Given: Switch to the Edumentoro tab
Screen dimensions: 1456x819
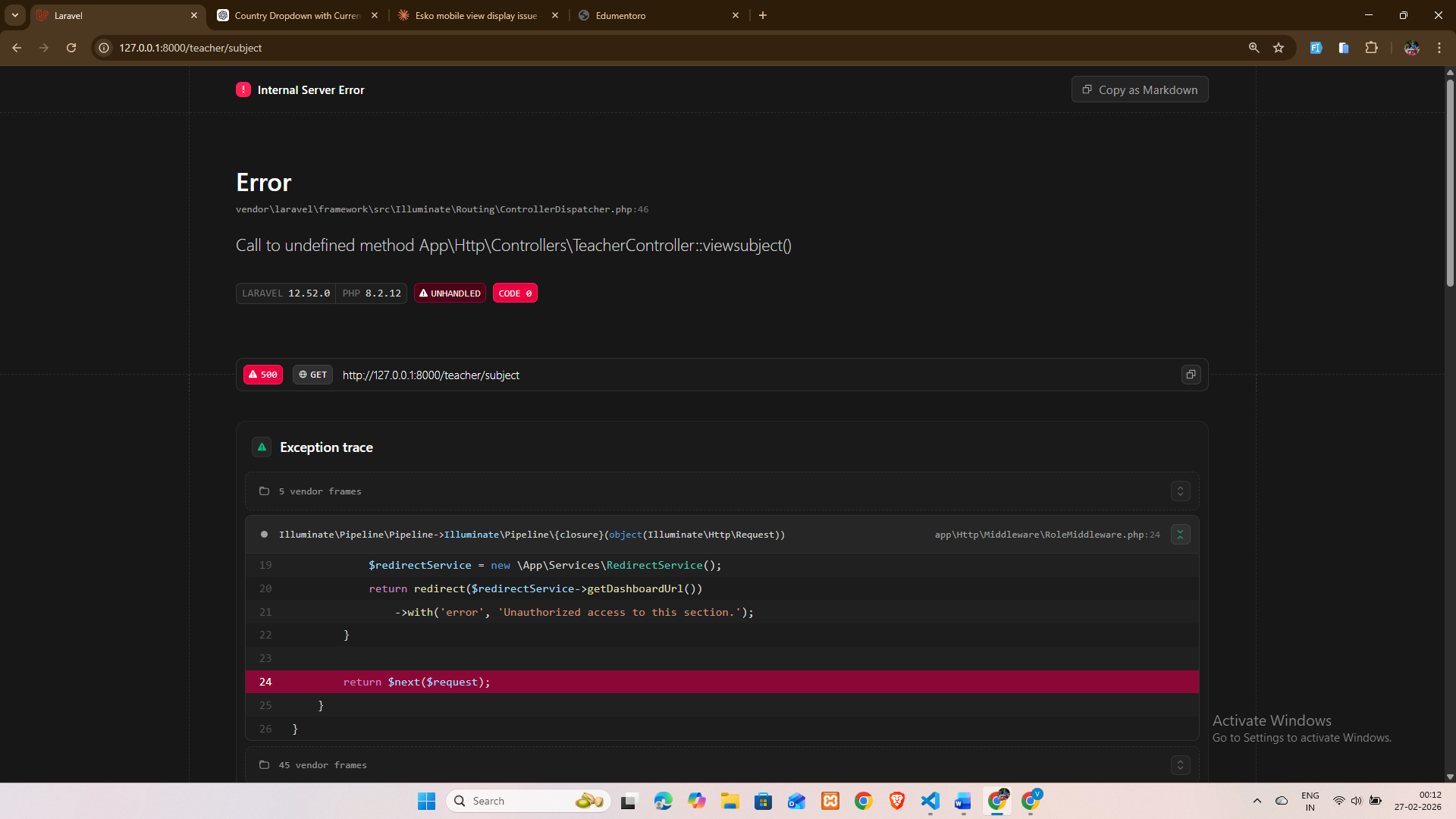Looking at the screenshot, I should (x=658, y=15).
